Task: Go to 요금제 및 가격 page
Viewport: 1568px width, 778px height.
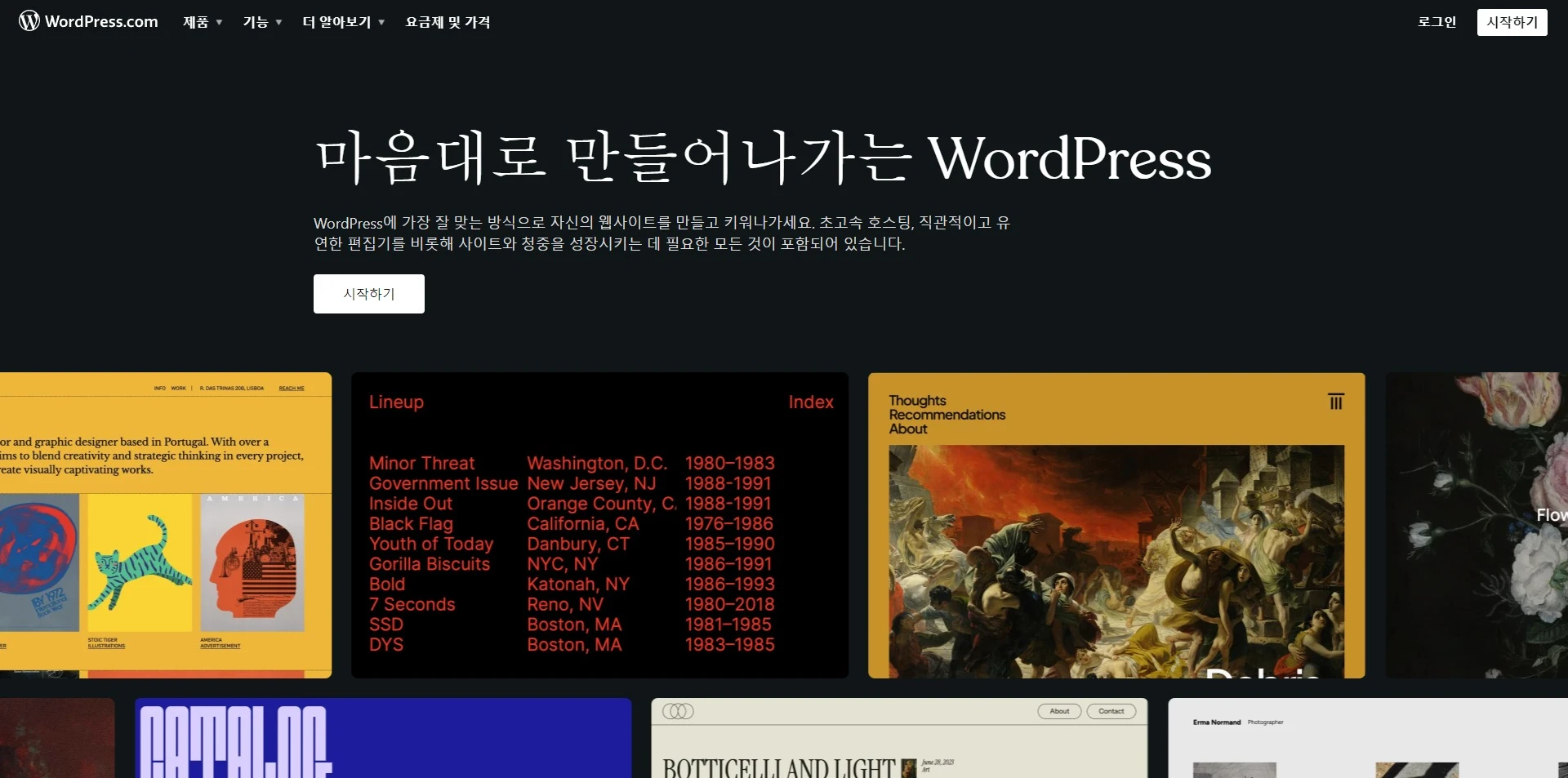Action: coord(448,22)
